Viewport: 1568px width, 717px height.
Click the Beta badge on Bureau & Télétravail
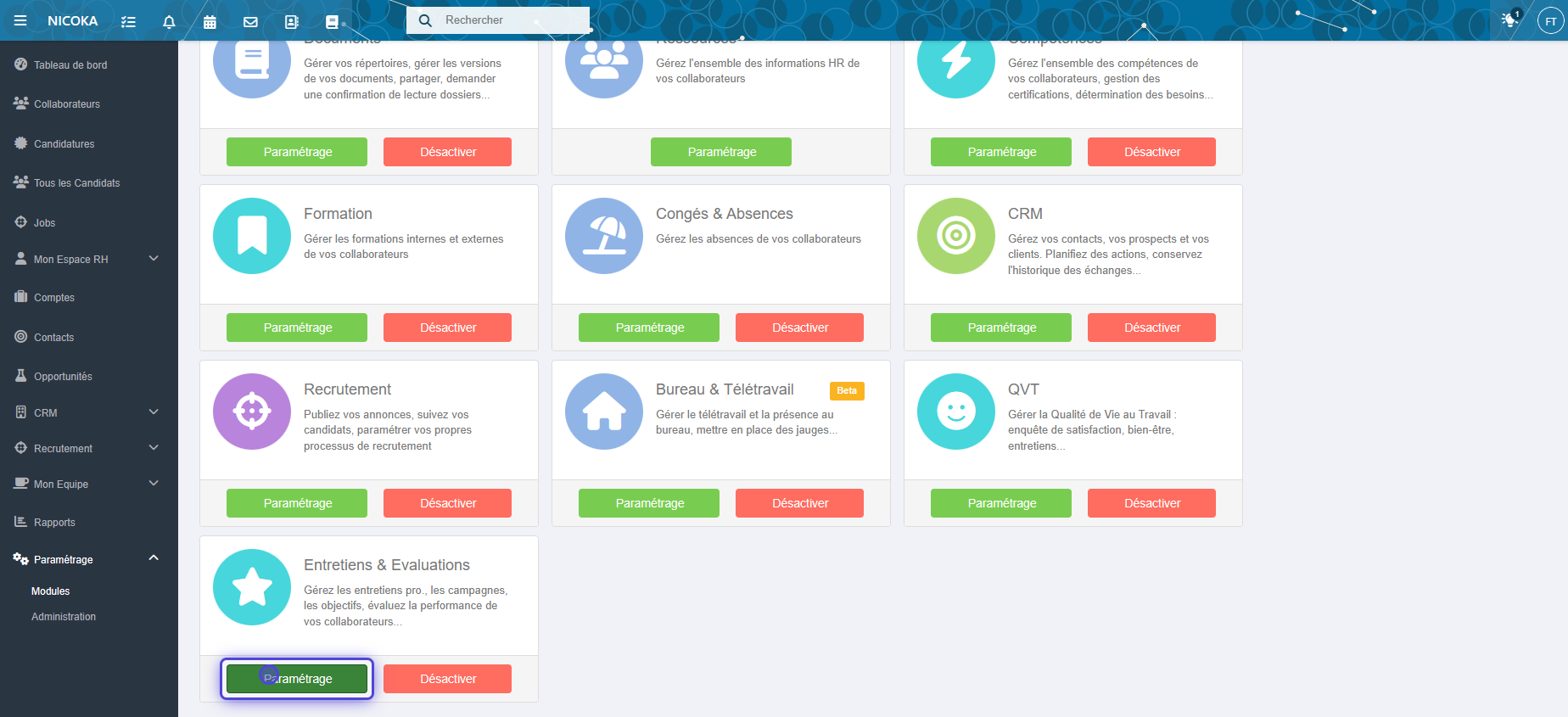click(847, 390)
